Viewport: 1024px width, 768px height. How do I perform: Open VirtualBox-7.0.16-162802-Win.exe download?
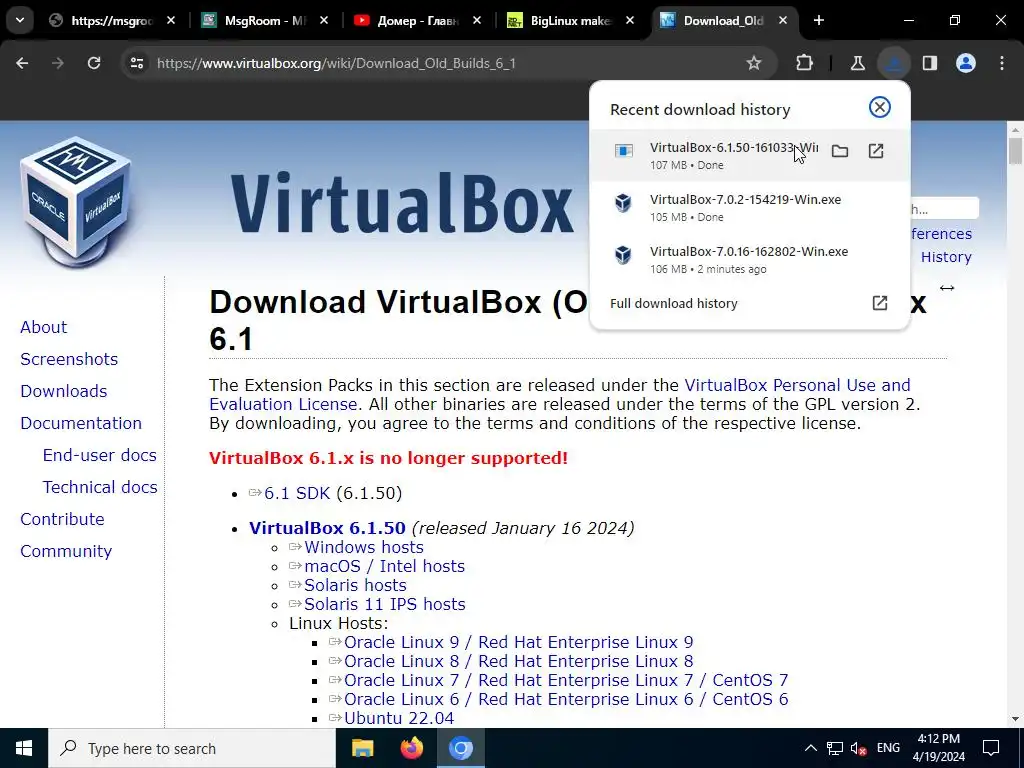point(750,259)
